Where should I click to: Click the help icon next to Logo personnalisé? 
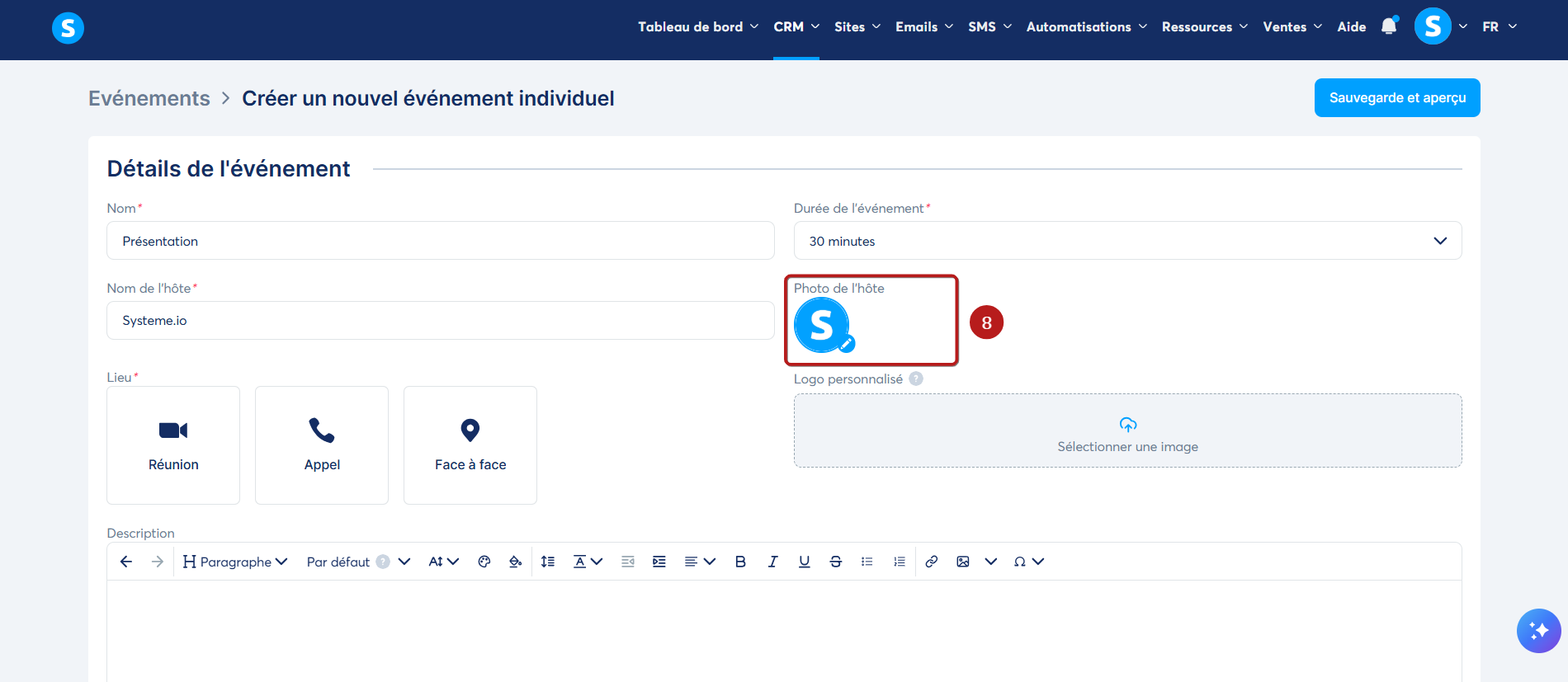point(916,379)
